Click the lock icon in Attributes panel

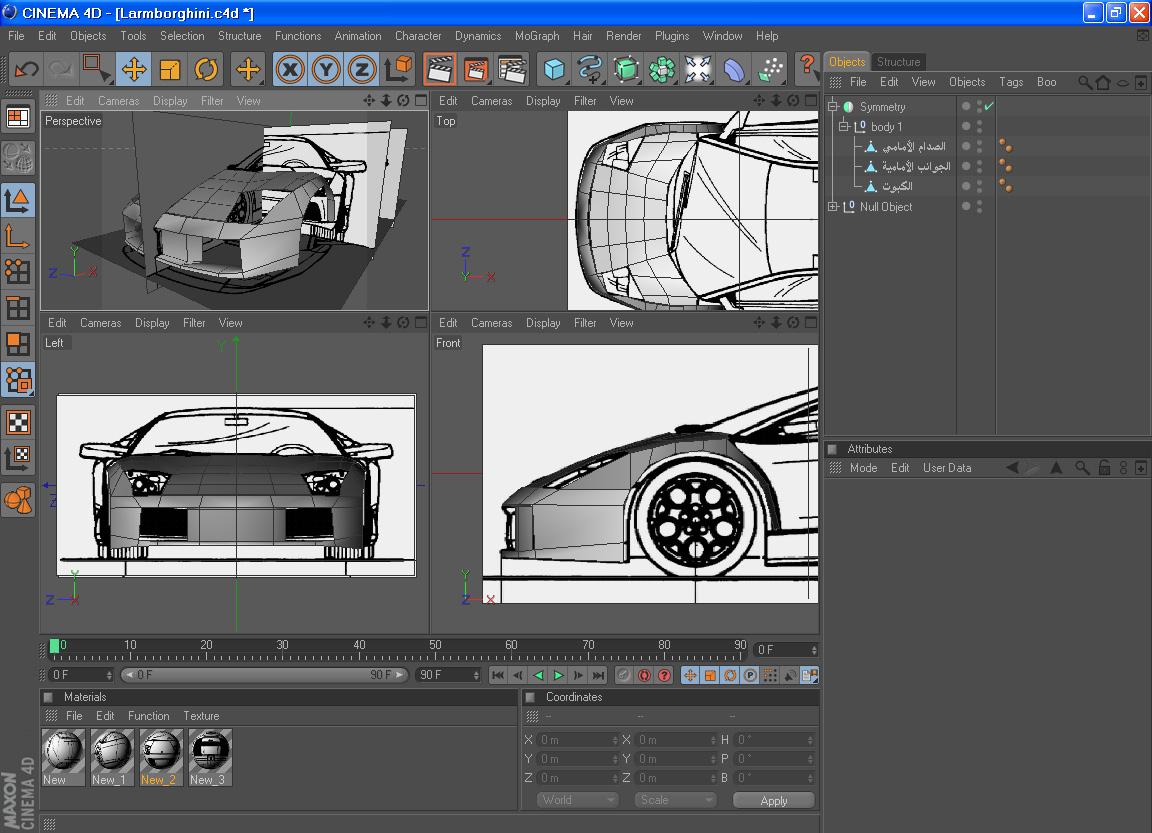pos(1104,468)
